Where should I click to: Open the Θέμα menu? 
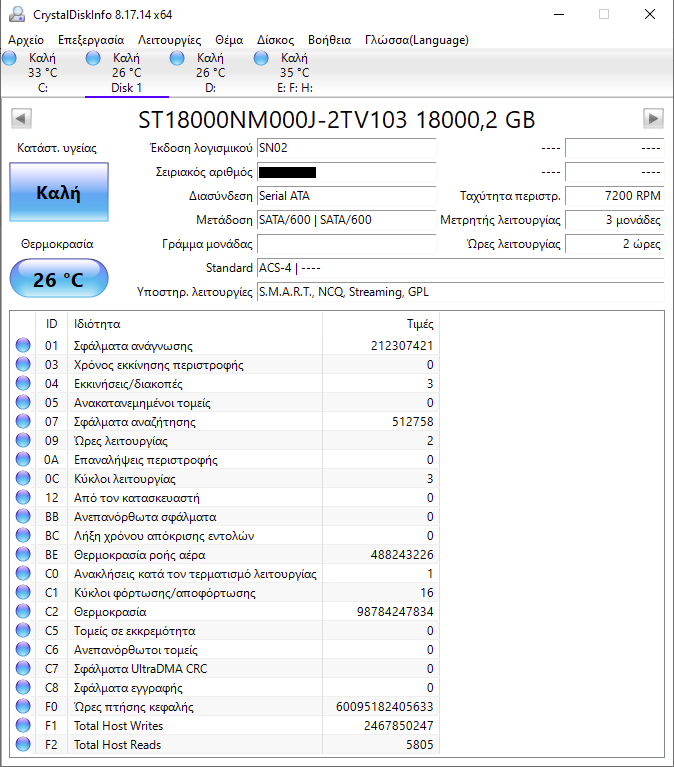click(229, 40)
